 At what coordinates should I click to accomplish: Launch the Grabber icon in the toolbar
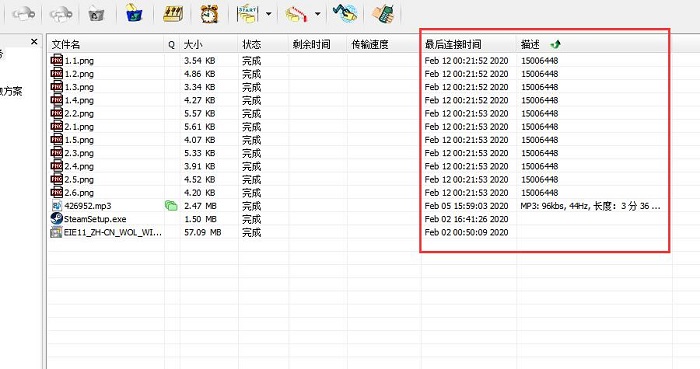[345, 13]
